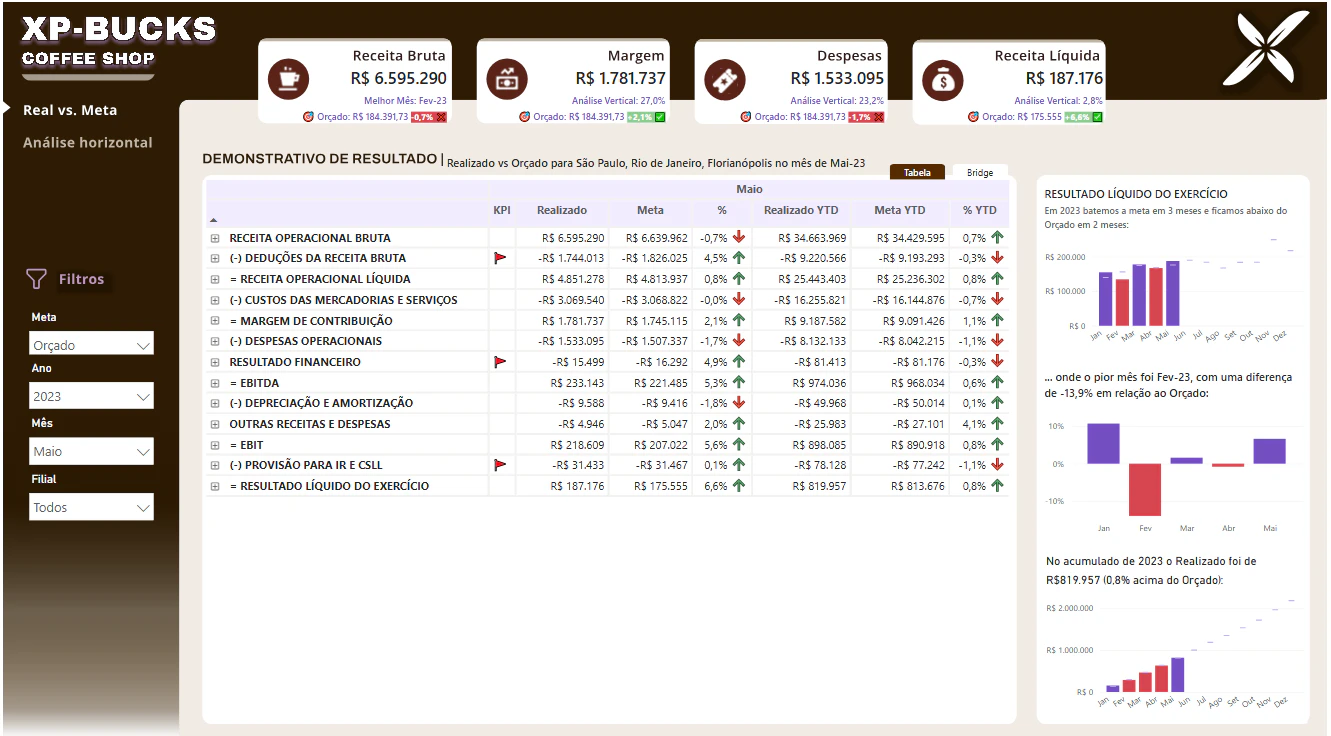Click red flag KPI for Provisão para IR e CSLL
This screenshot has width=1331, height=736.
[501, 465]
